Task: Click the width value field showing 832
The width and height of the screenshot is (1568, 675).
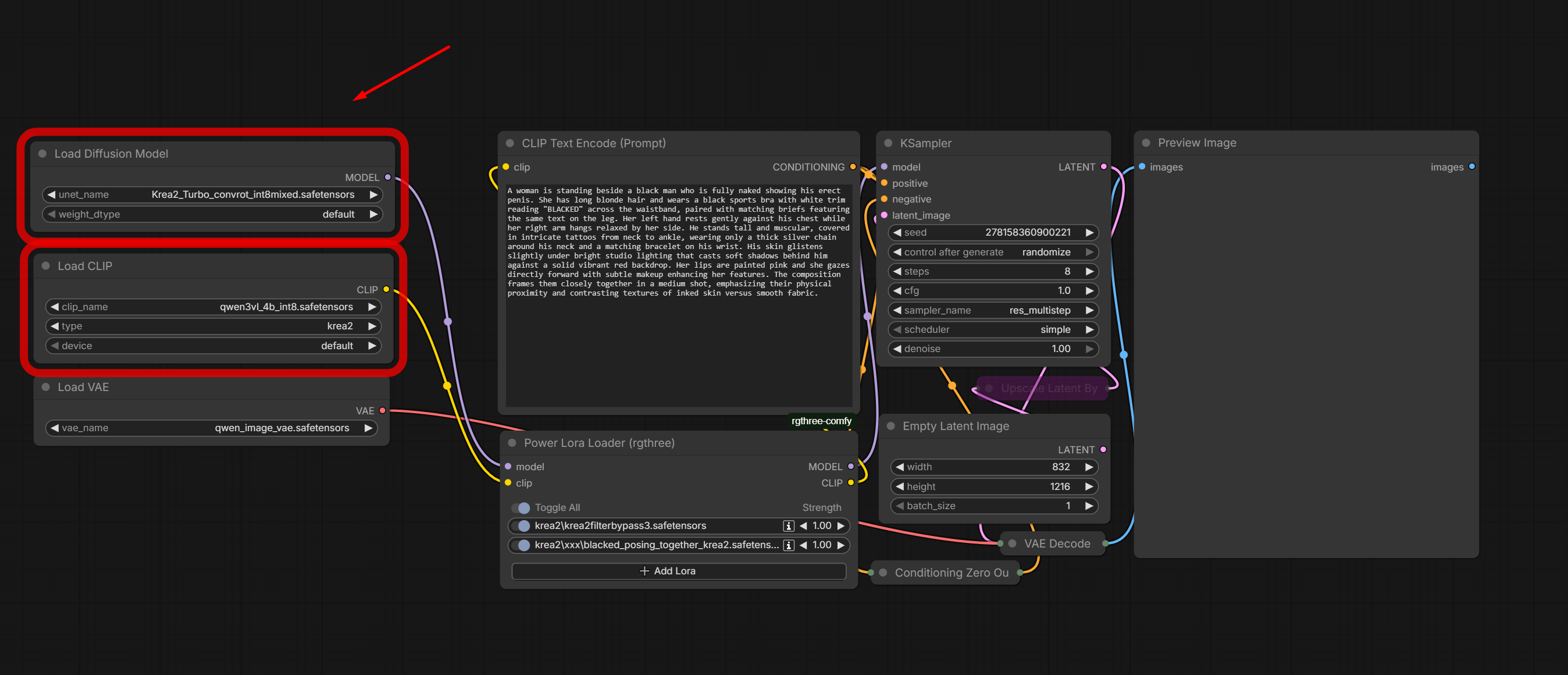Action: pos(995,467)
